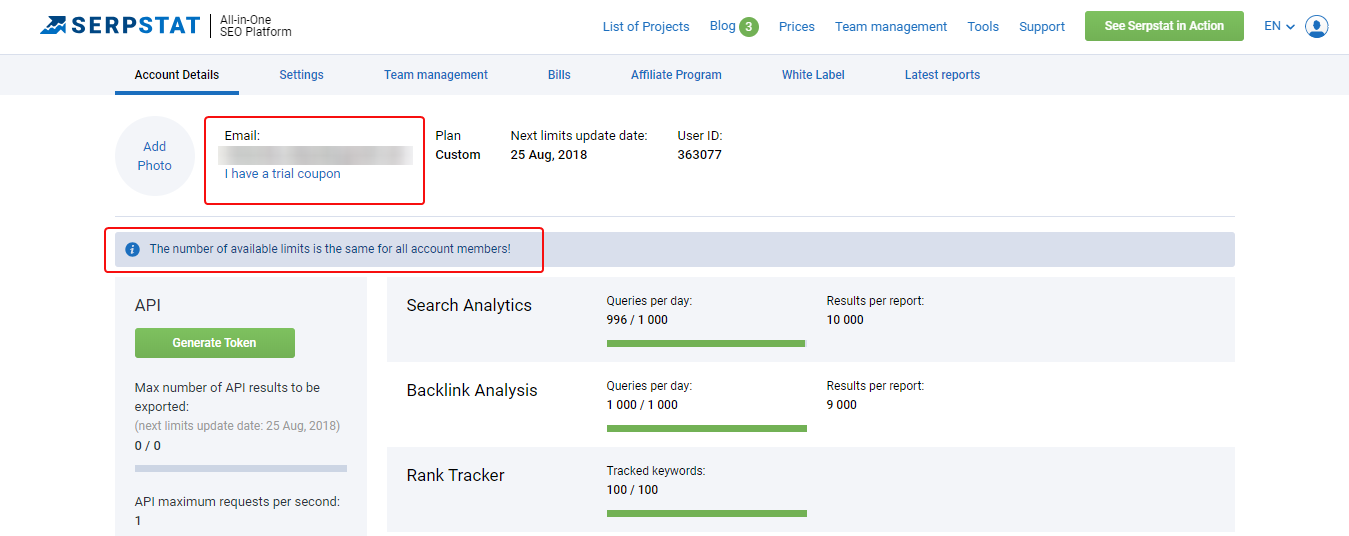Click the available limits notice text
The image size is (1349, 536).
pyautogui.click(x=330, y=249)
